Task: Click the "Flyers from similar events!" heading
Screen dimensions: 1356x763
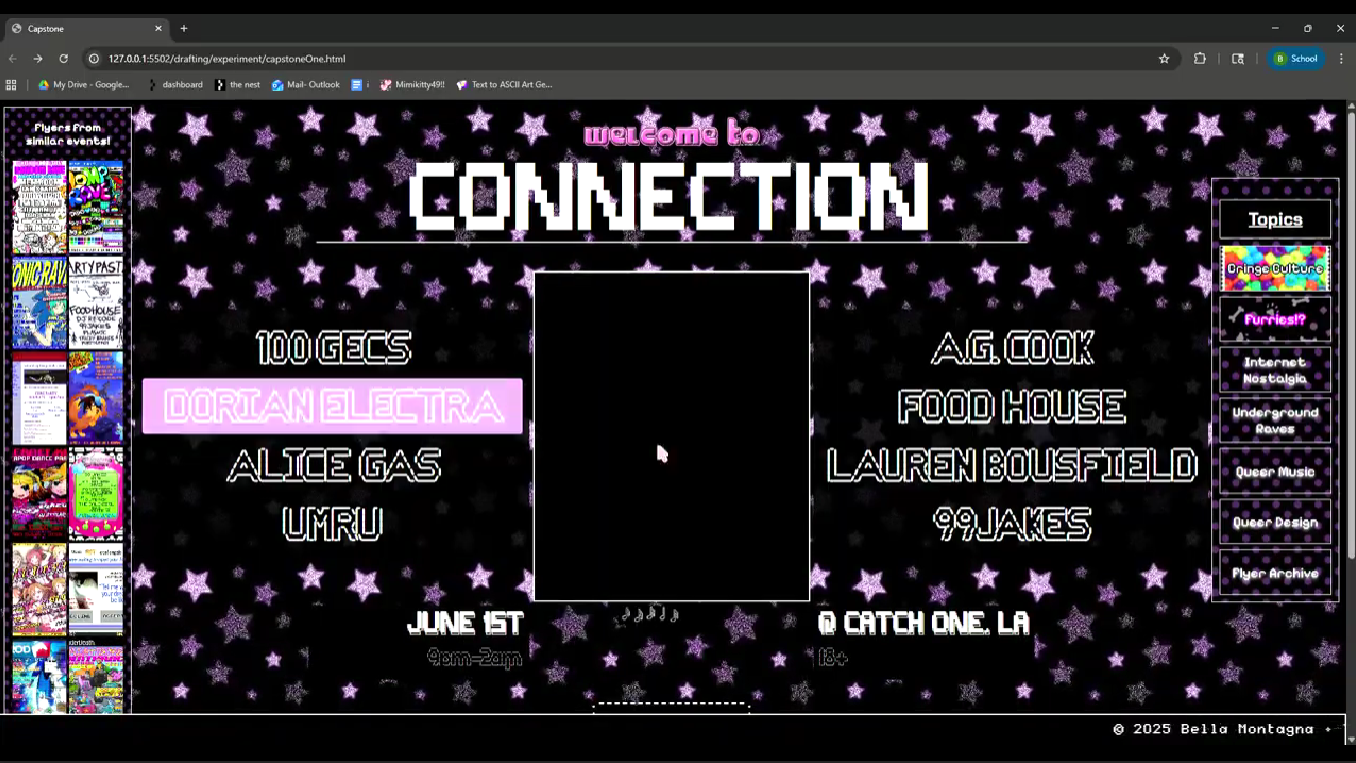Action: pyautogui.click(x=68, y=134)
